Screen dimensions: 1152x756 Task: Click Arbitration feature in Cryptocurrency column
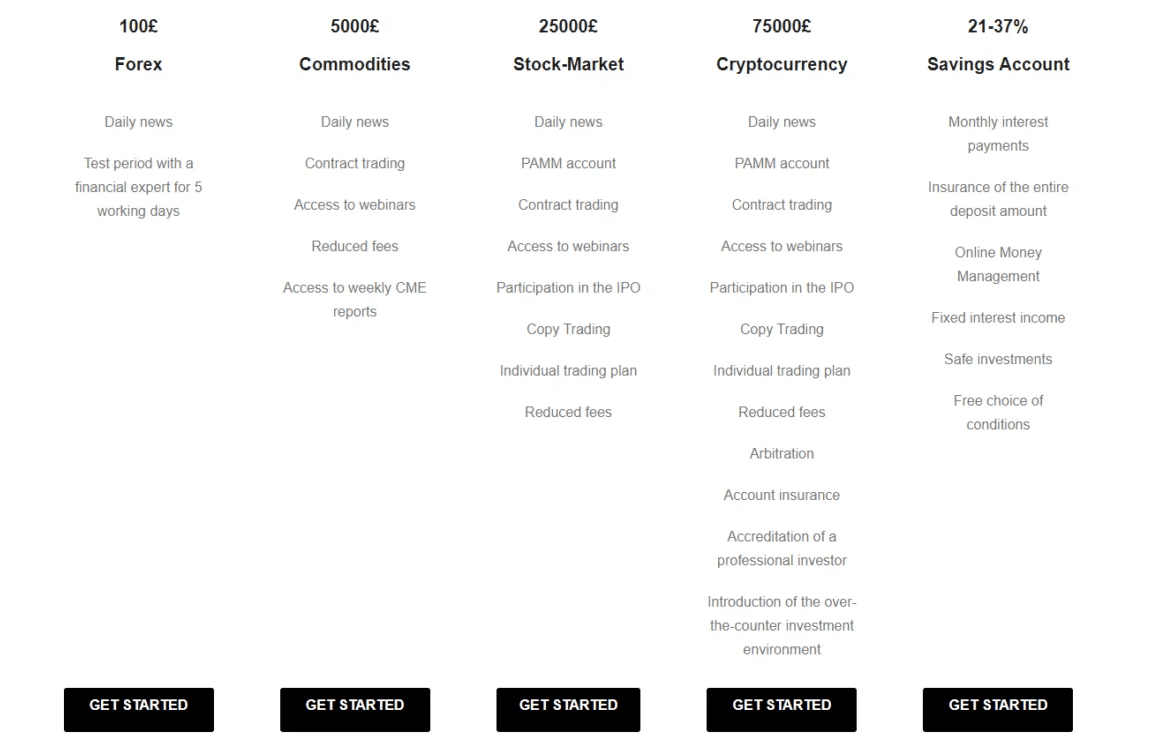pos(782,453)
